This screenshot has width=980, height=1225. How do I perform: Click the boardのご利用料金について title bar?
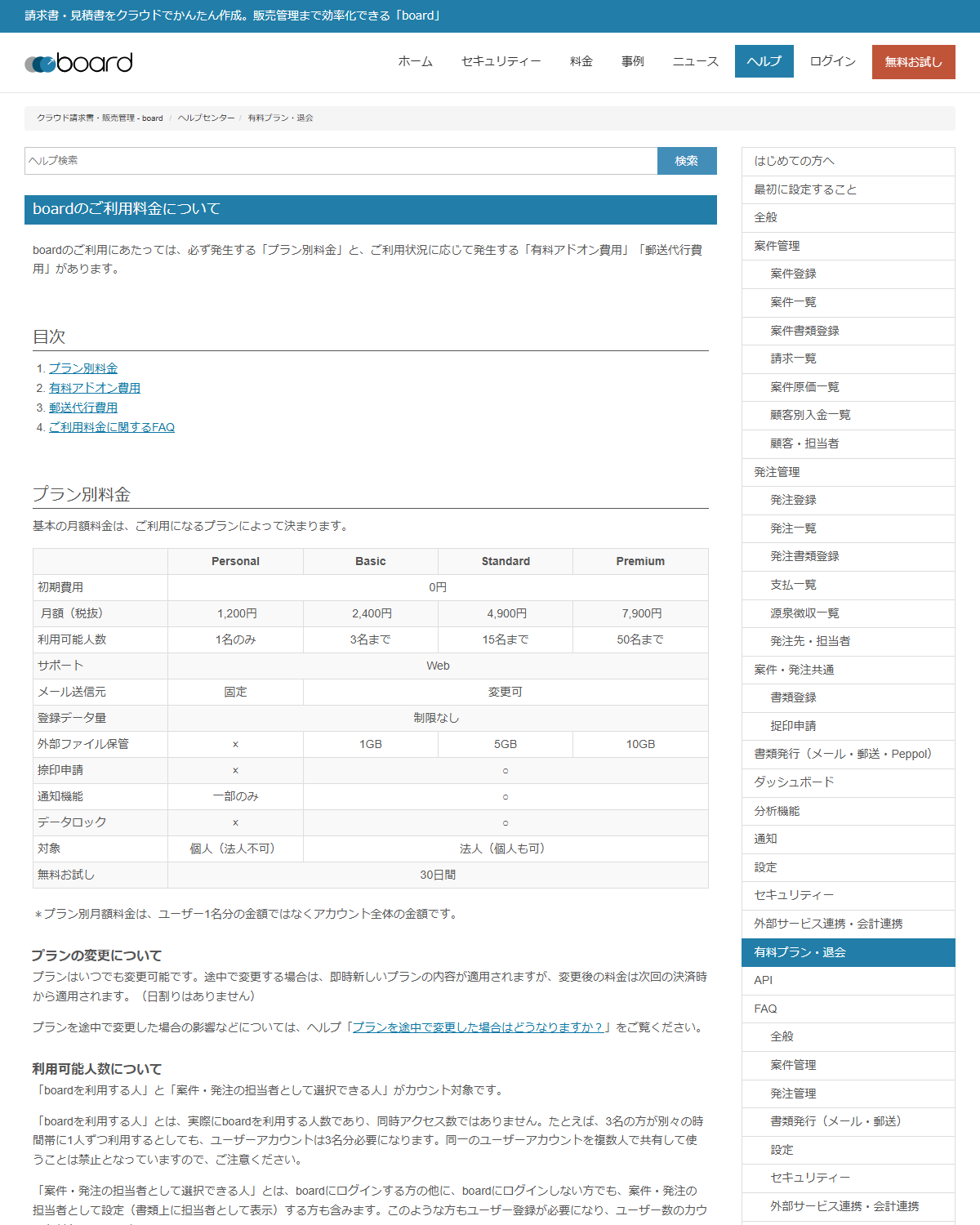click(x=371, y=209)
